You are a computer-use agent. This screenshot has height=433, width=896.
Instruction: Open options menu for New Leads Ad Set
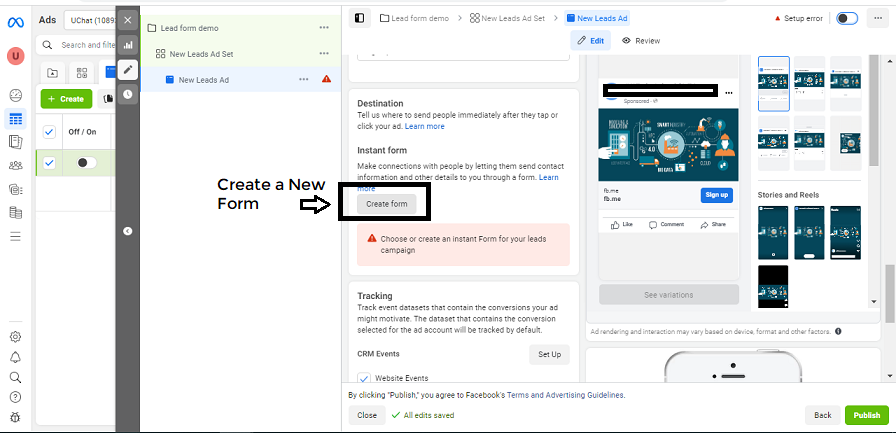323,54
